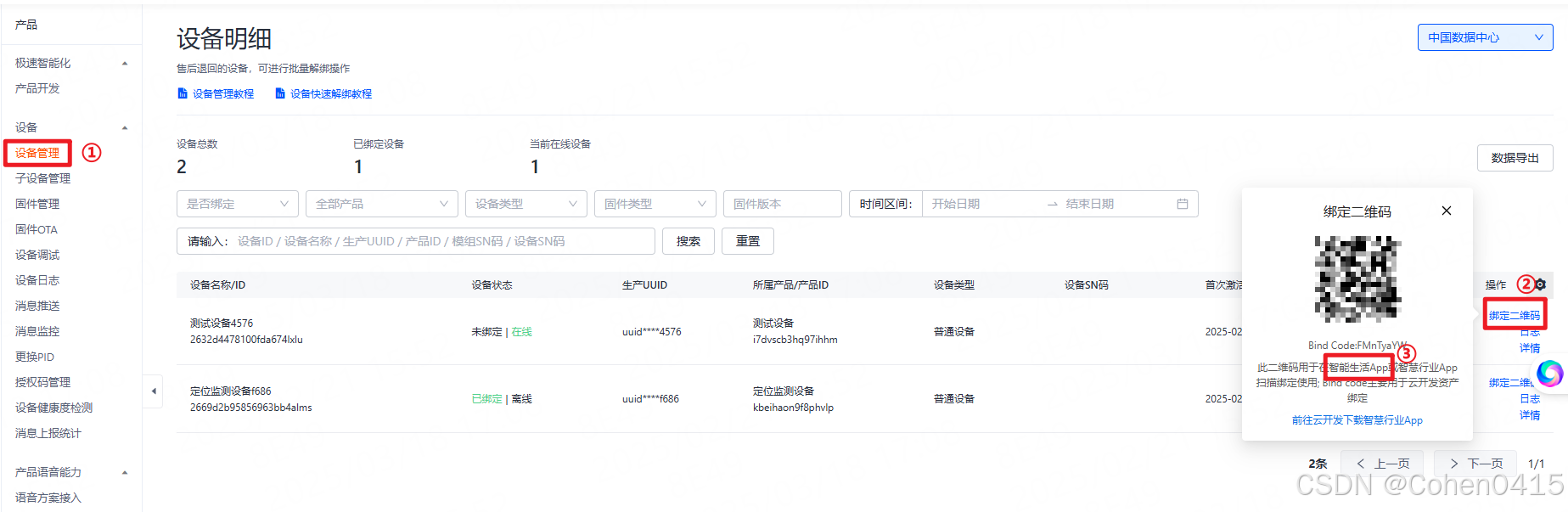The image size is (1568, 512).
Task: Open the 是否绑定 filter dropdown
Action: click(238, 204)
